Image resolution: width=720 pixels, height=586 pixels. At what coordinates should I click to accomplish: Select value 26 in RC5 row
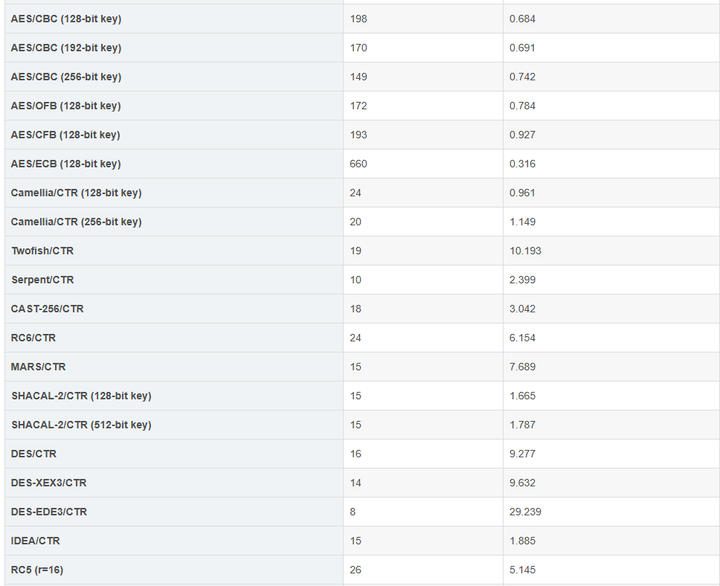(355, 569)
